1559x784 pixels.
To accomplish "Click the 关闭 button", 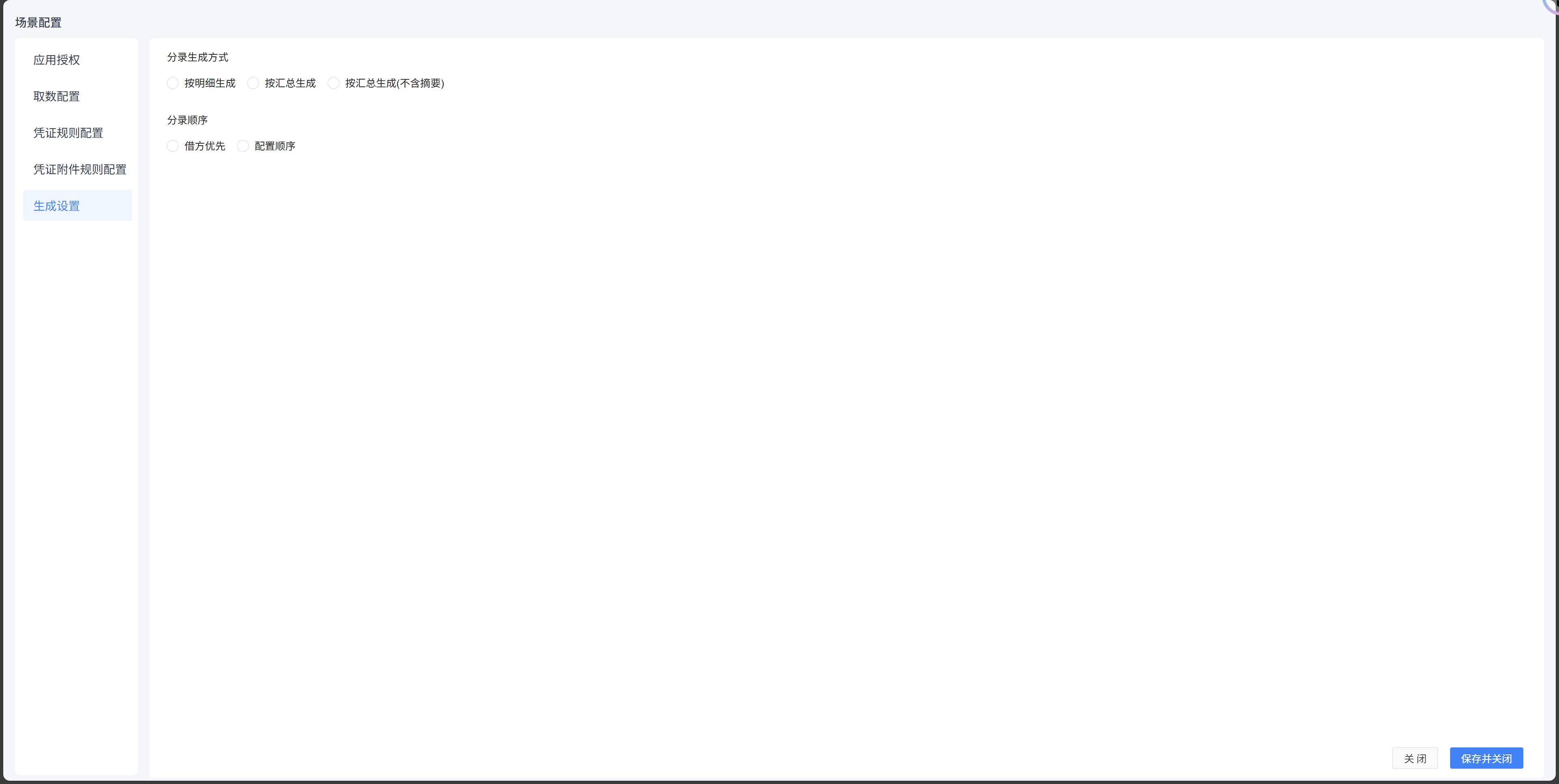I will (x=1415, y=758).
